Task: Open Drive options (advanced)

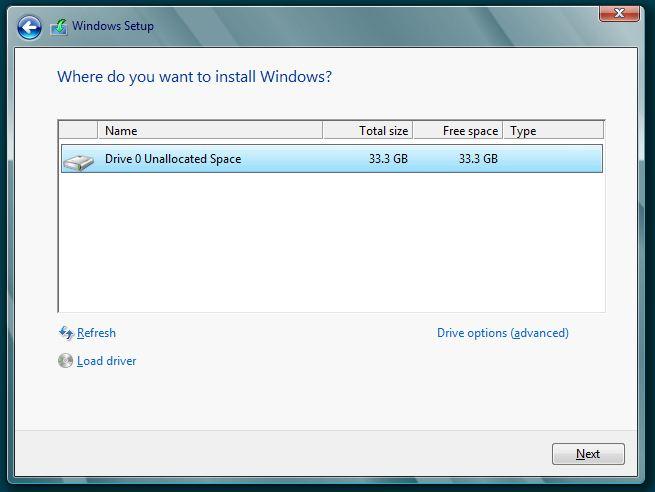Action: pos(503,333)
